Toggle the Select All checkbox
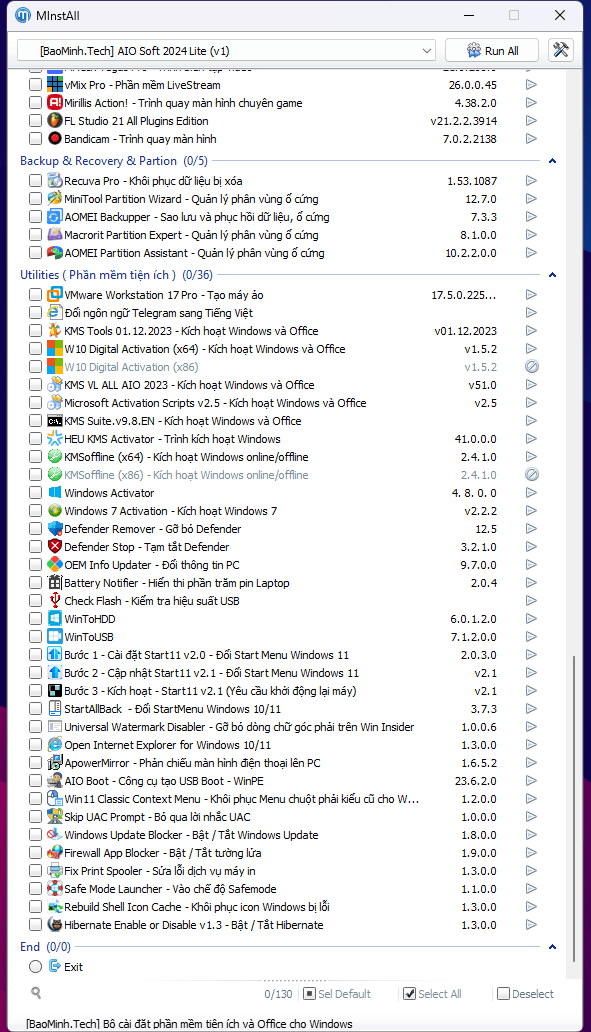 click(x=409, y=994)
